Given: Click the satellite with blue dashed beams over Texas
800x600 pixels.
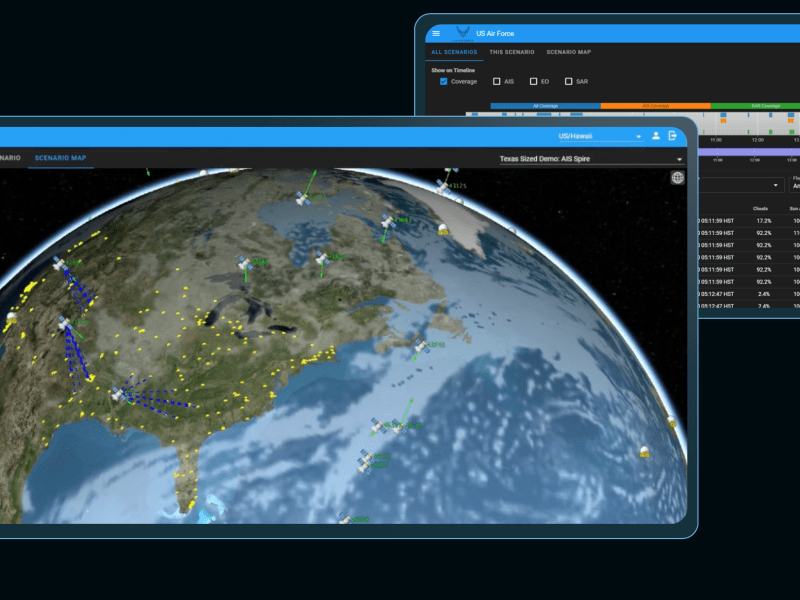Looking at the screenshot, I should 118,394.
